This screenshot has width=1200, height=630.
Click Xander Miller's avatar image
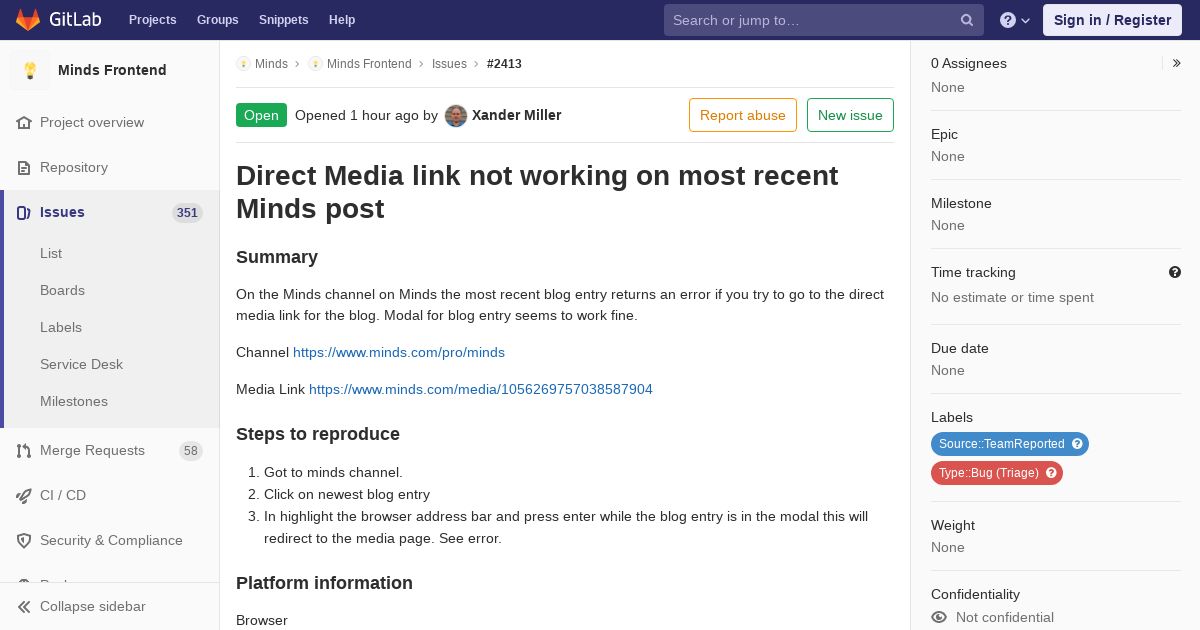(x=456, y=115)
